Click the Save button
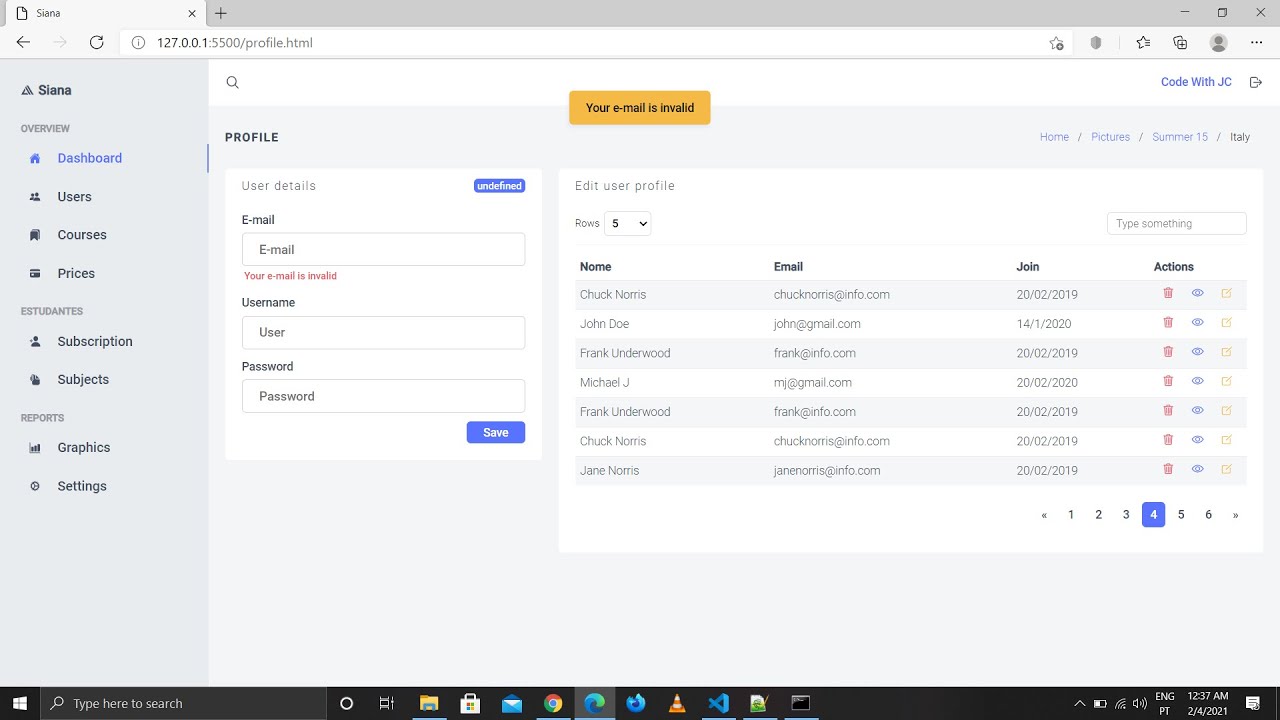1280x720 pixels. pos(495,432)
